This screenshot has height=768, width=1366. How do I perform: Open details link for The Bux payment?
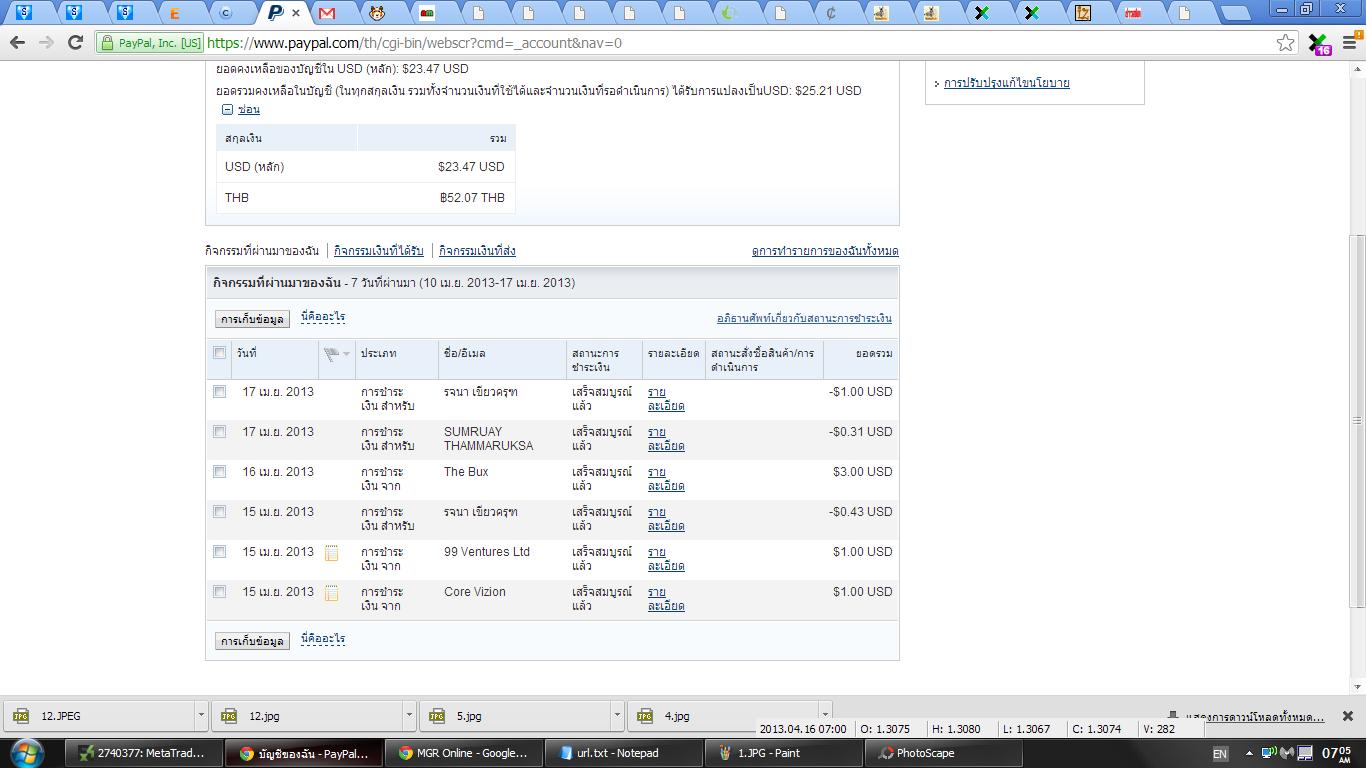pos(666,479)
